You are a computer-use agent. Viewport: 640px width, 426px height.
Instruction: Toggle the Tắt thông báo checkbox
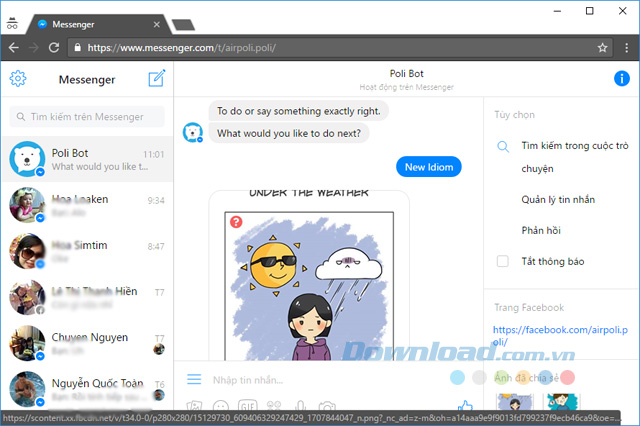[x=503, y=262]
